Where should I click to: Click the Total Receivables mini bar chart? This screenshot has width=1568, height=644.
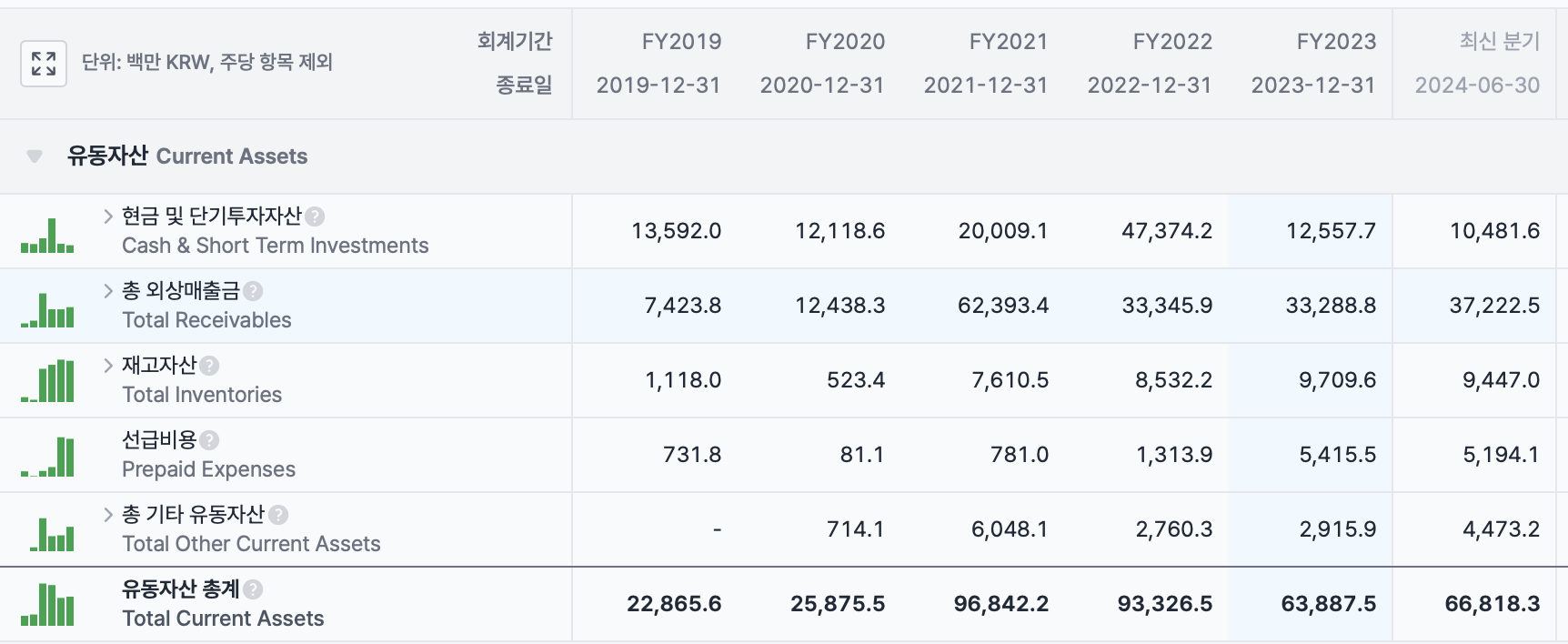(x=47, y=310)
